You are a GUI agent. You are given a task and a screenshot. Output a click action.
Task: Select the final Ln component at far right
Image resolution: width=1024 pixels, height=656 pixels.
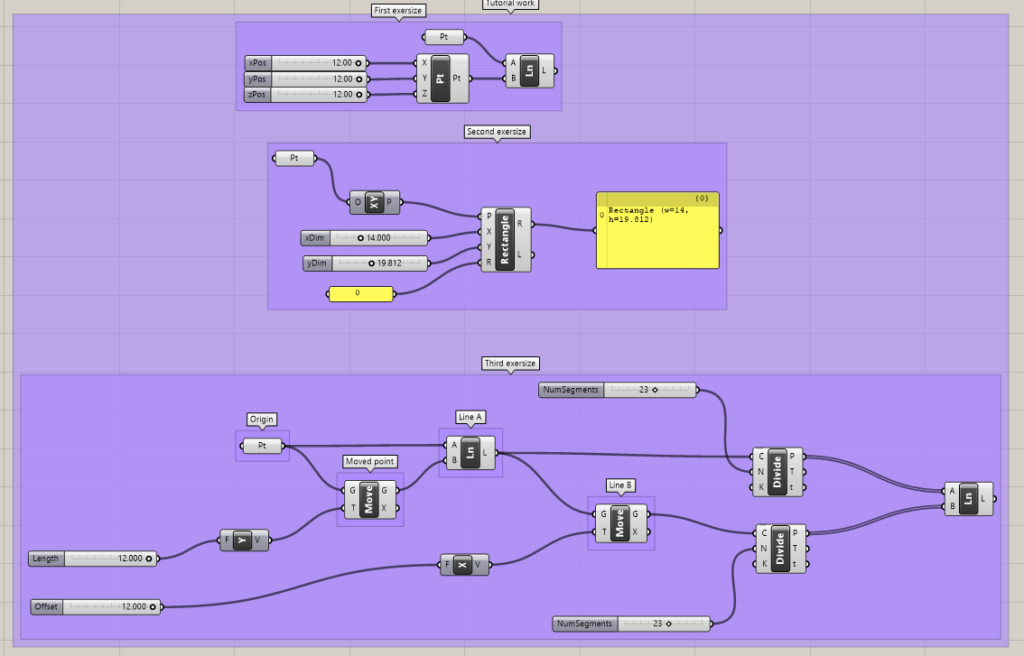click(968, 499)
